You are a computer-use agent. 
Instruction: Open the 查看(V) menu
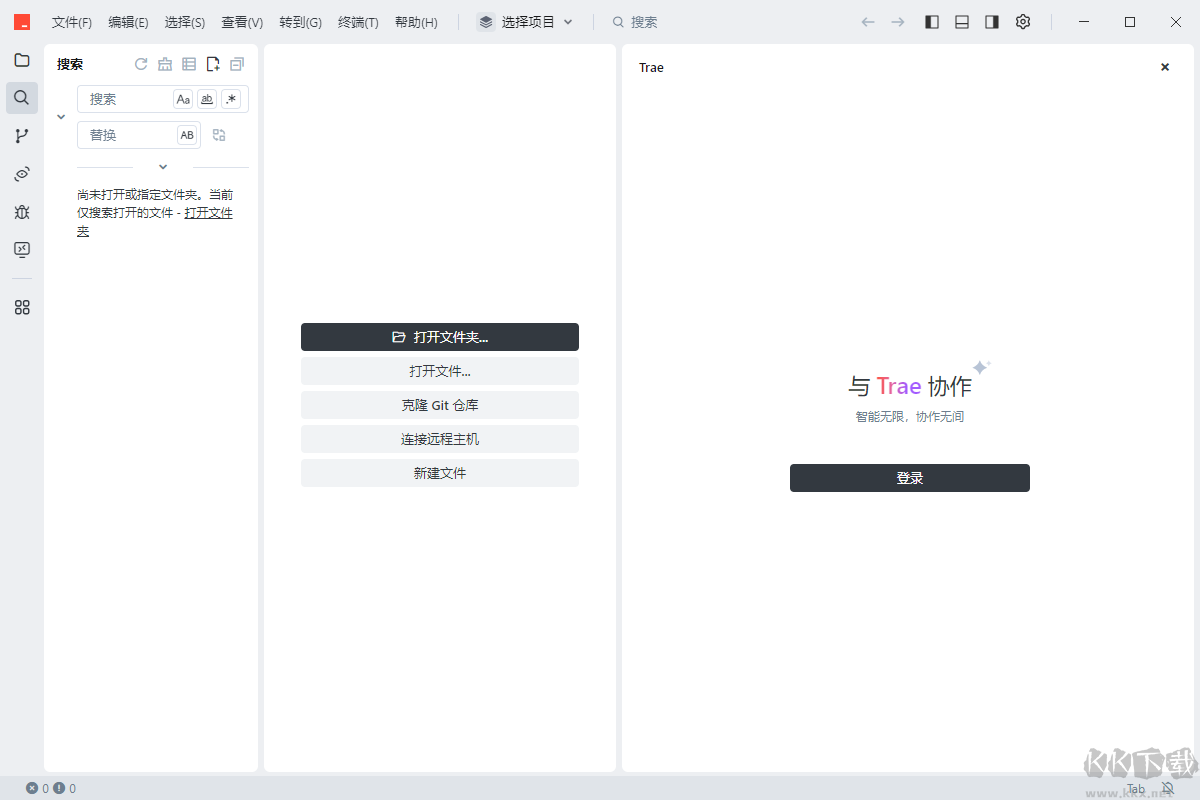pos(242,22)
